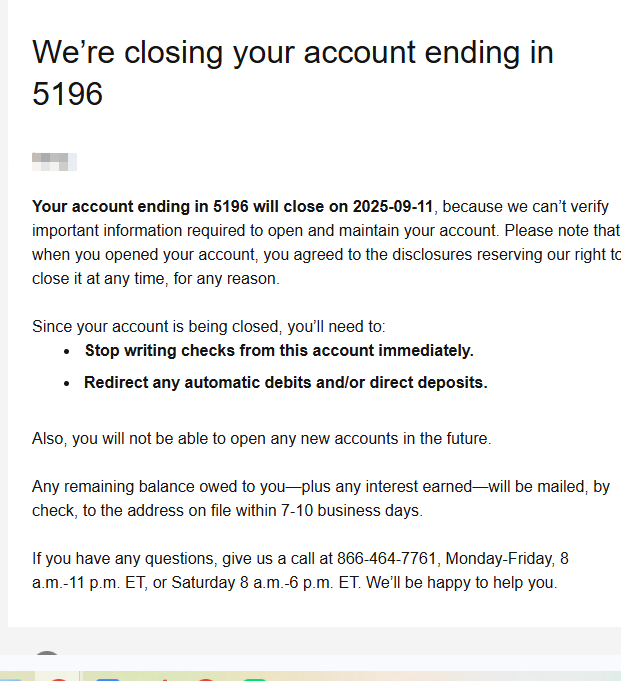Viewport: 621px width, 681px height.
Task: Click the phone number 866-464-7761
Action: [386, 558]
